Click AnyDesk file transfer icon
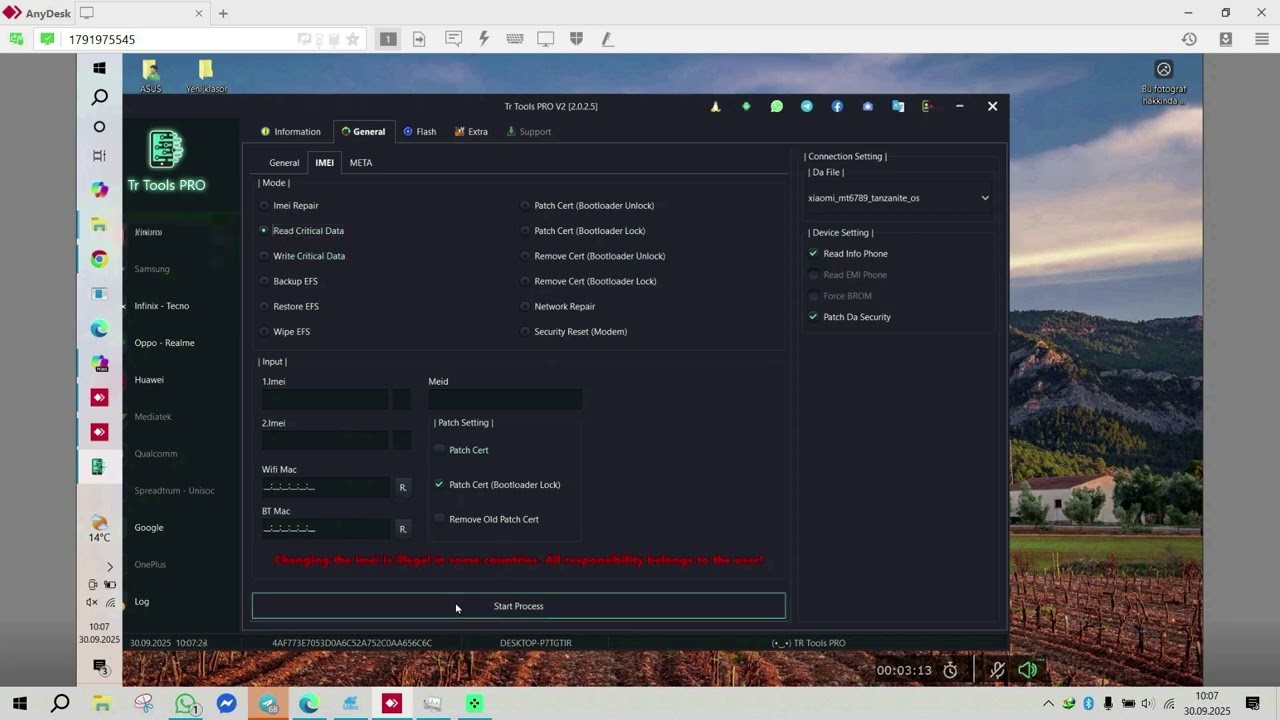 419,39
